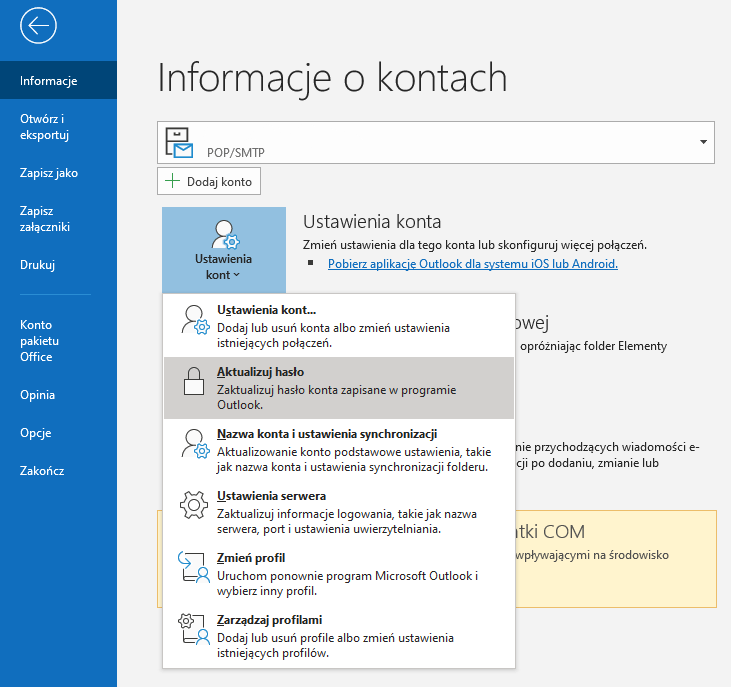731x687 pixels.
Task: Click the icon next to Zarządzaj profilami
Action: click(194, 630)
